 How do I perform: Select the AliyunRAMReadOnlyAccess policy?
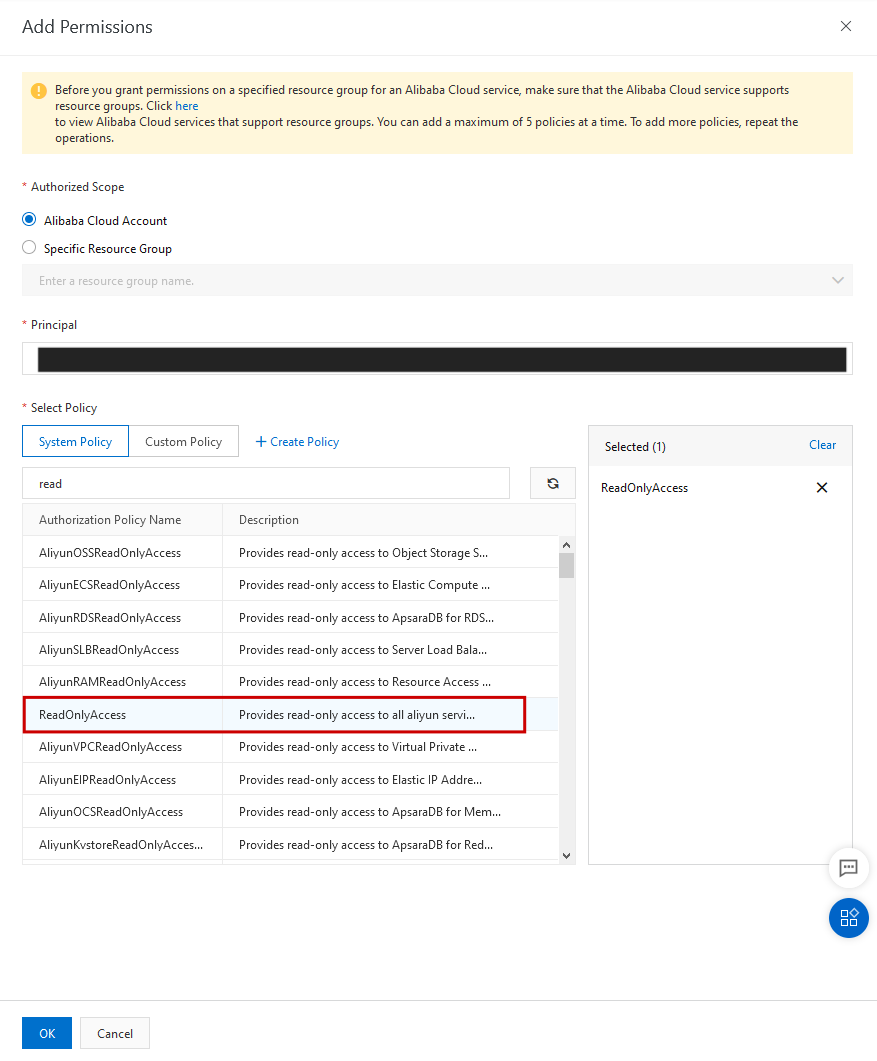[x=112, y=681]
